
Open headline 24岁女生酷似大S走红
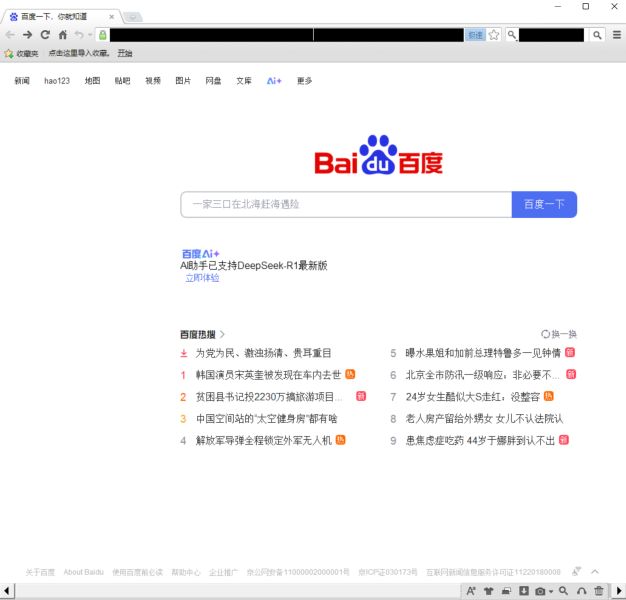click(473, 397)
